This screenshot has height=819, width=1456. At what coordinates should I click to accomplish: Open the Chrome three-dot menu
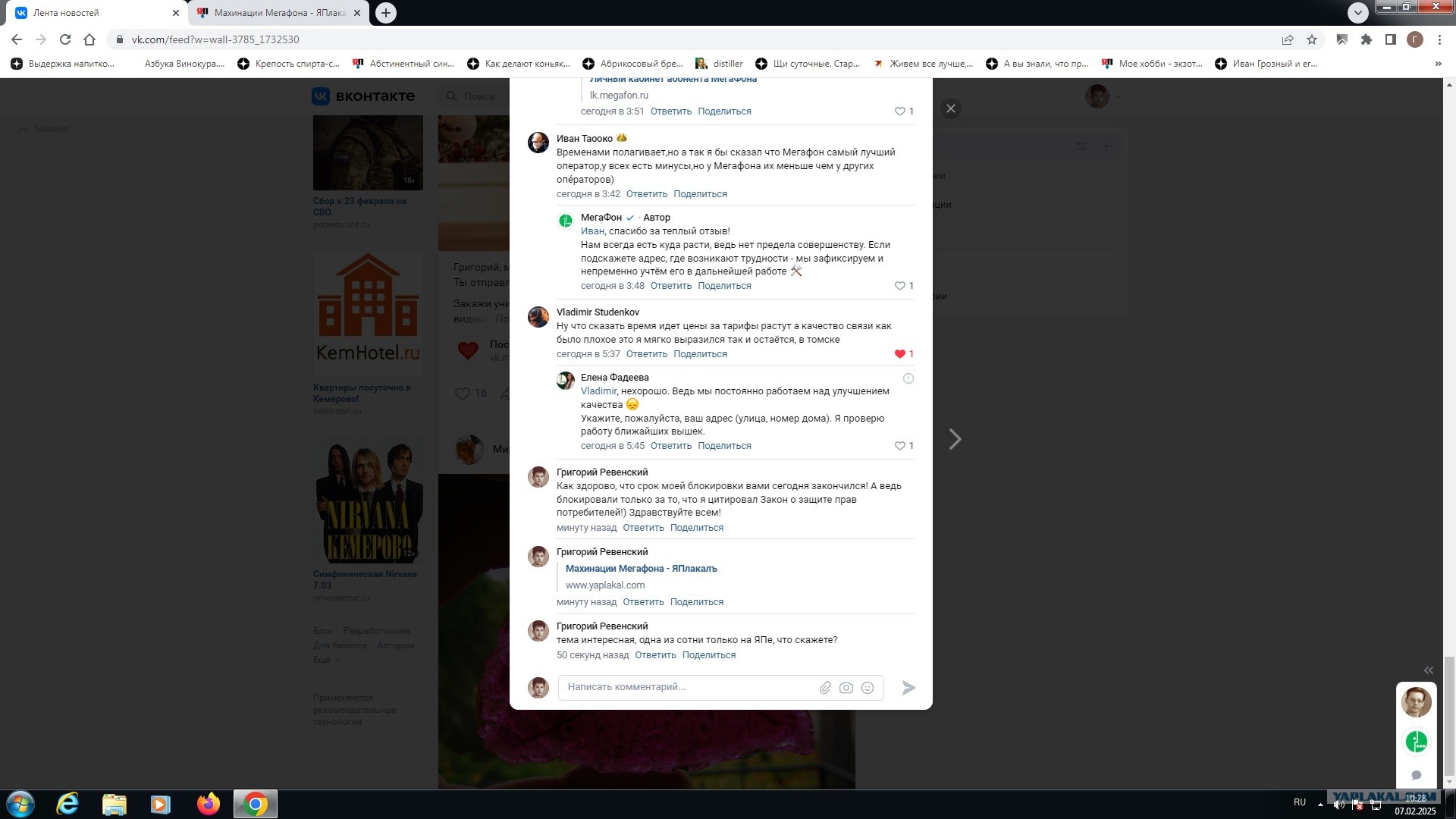pyautogui.click(x=1439, y=39)
